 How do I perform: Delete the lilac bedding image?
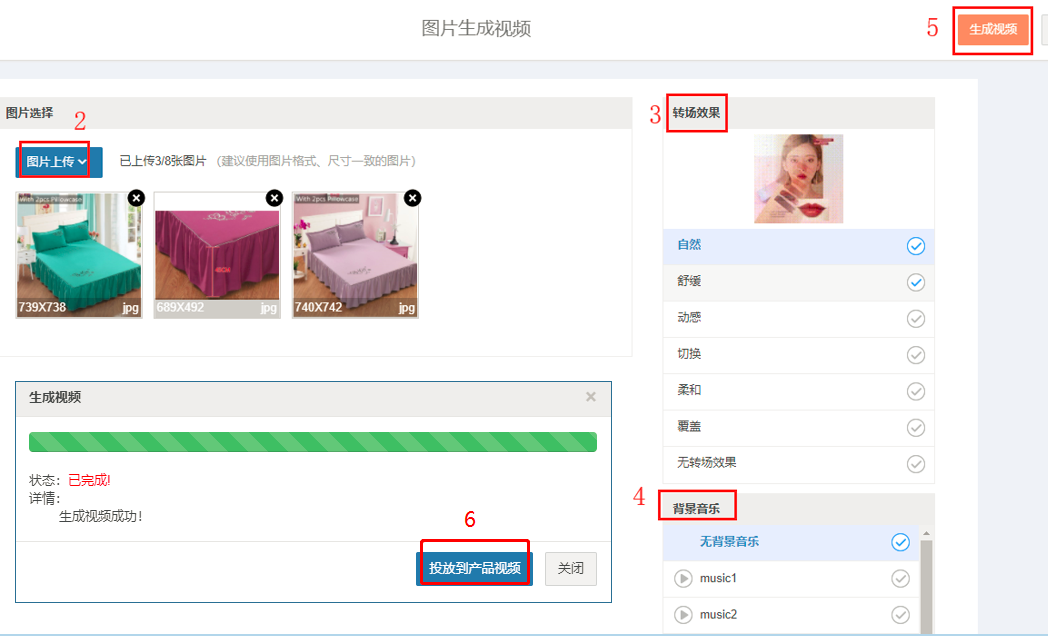pos(412,198)
